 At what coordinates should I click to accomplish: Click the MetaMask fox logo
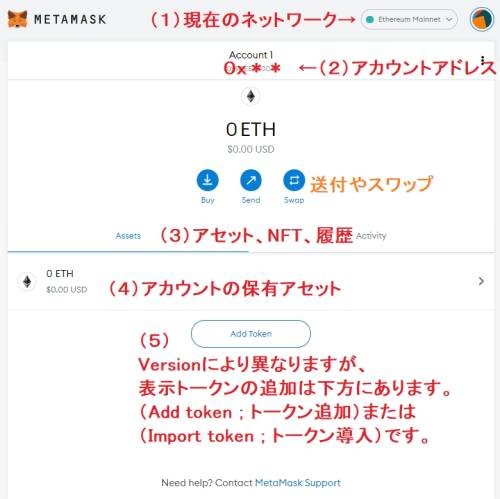point(17,19)
